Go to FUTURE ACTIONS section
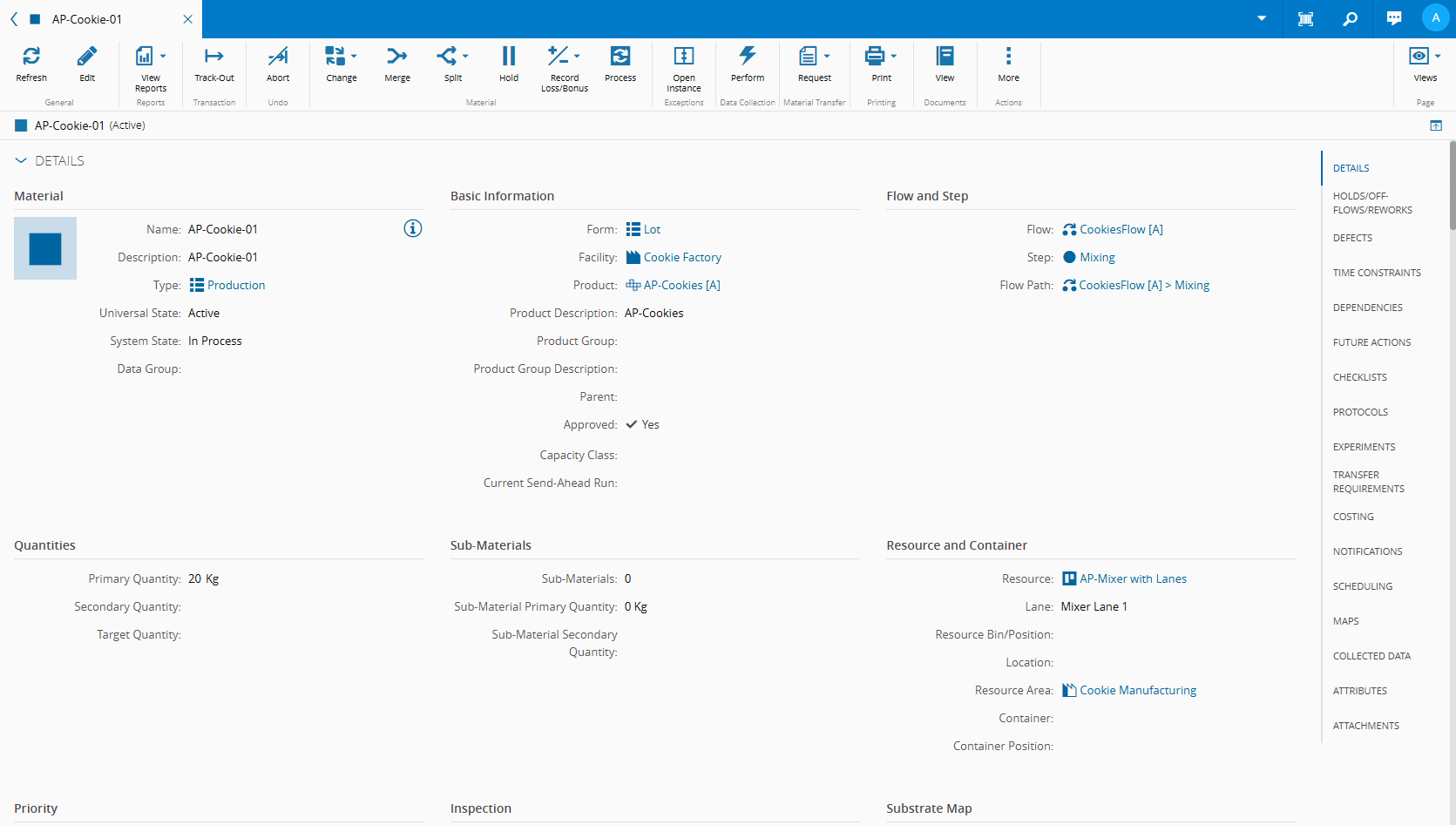The image size is (1456, 825). pyautogui.click(x=1371, y=342)
